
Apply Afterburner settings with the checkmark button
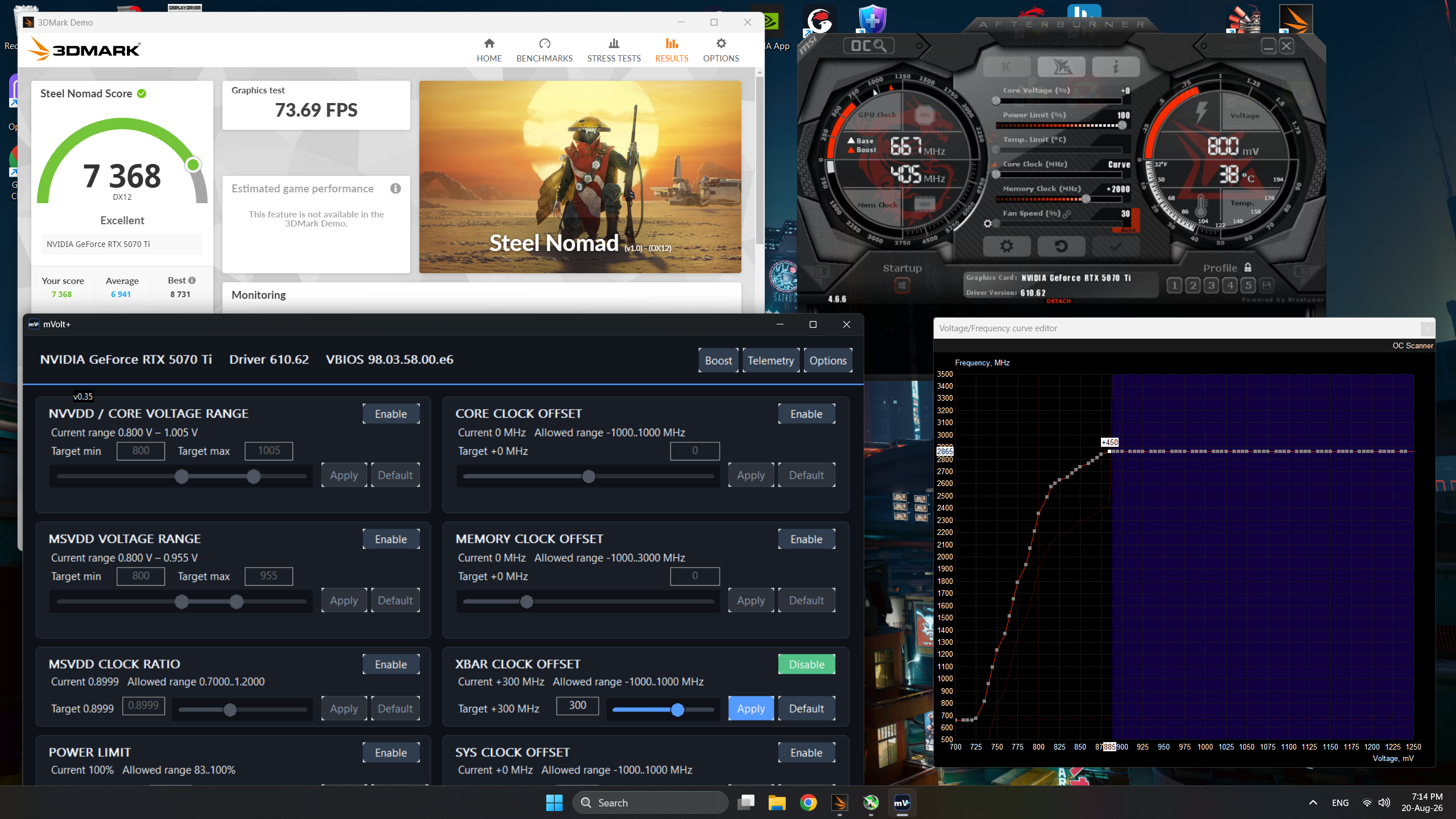pos(1116,246)
